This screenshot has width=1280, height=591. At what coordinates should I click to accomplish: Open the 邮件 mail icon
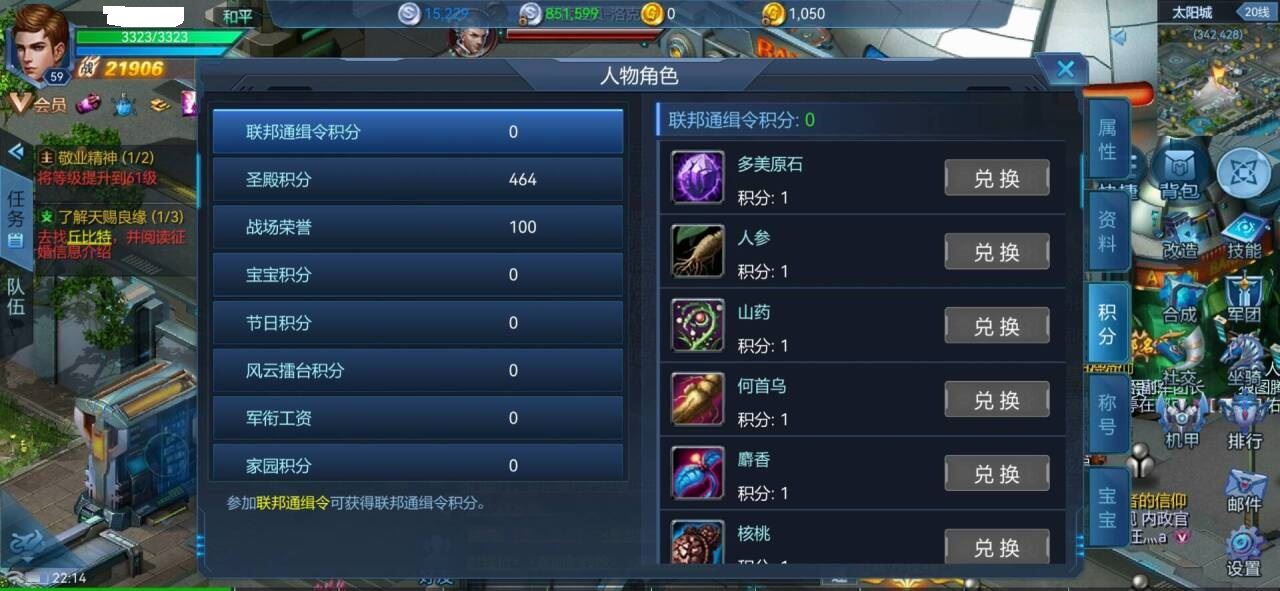tap(1243, 491)
